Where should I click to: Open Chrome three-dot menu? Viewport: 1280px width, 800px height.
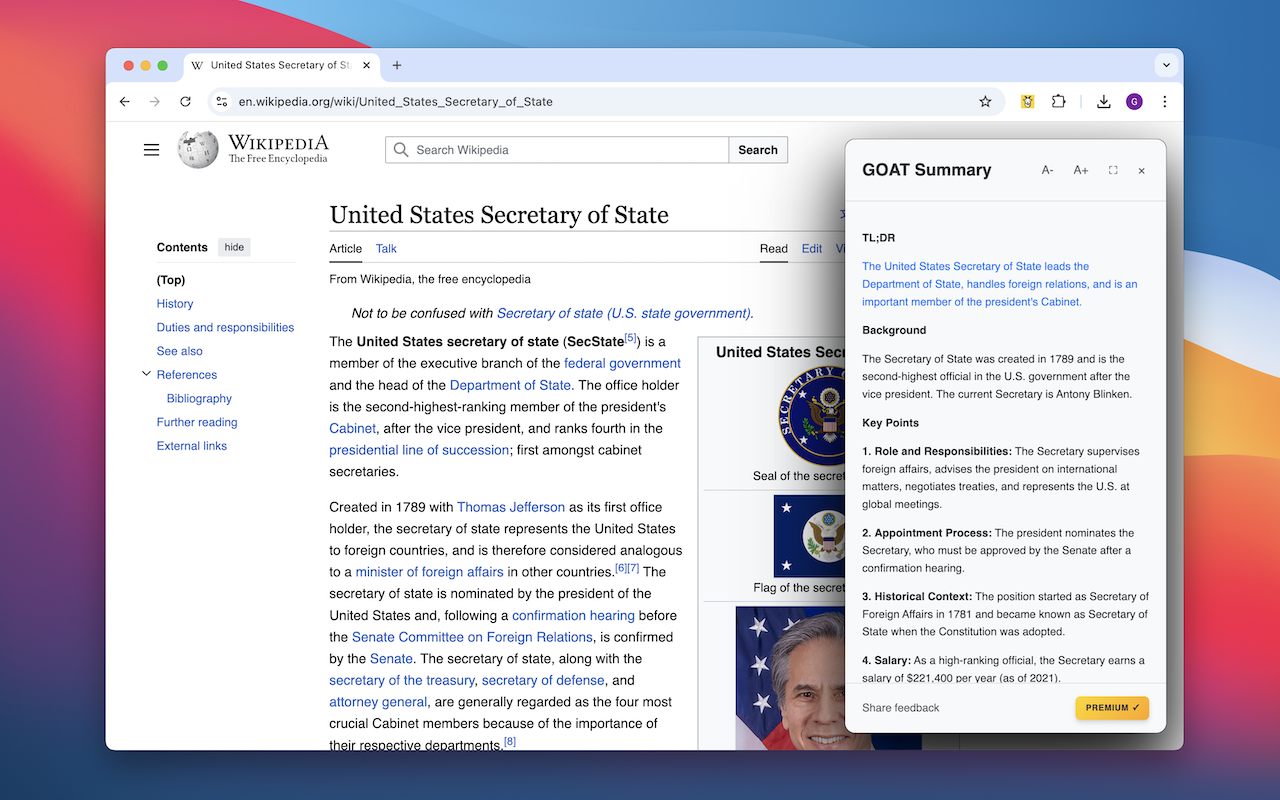coord(1165,101)
